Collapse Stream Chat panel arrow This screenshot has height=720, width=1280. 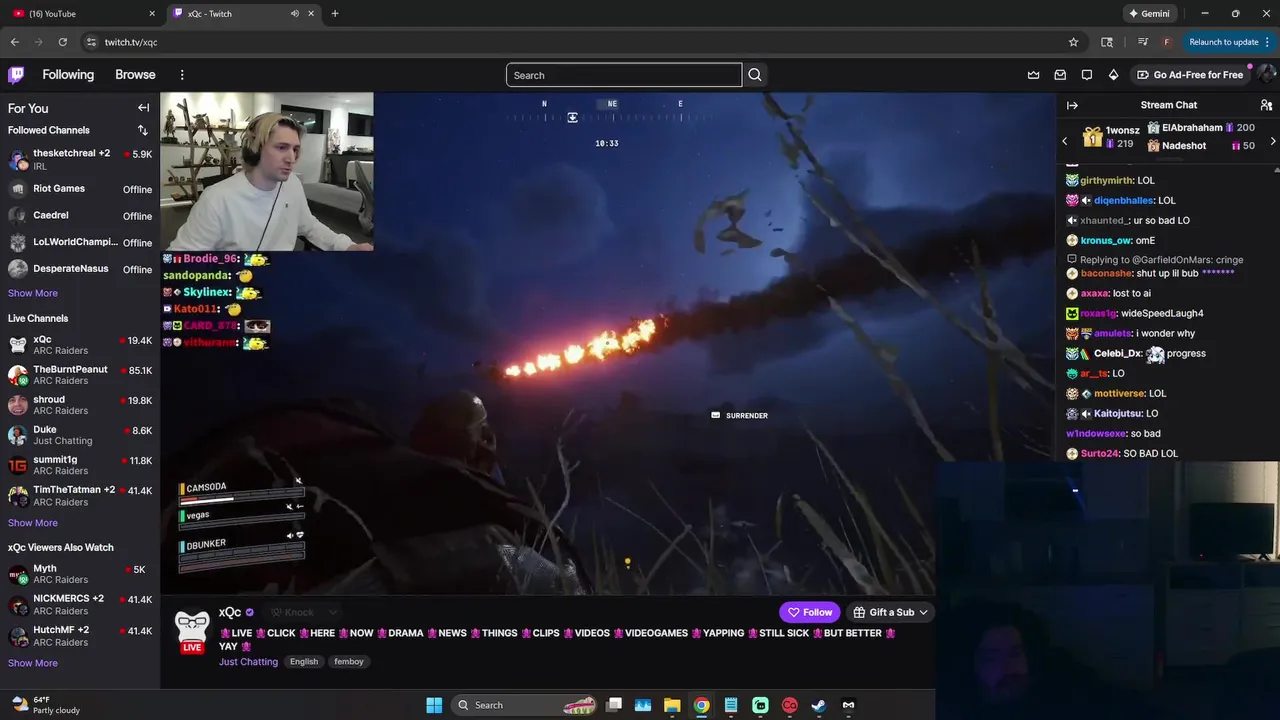tap(1072, 105)
